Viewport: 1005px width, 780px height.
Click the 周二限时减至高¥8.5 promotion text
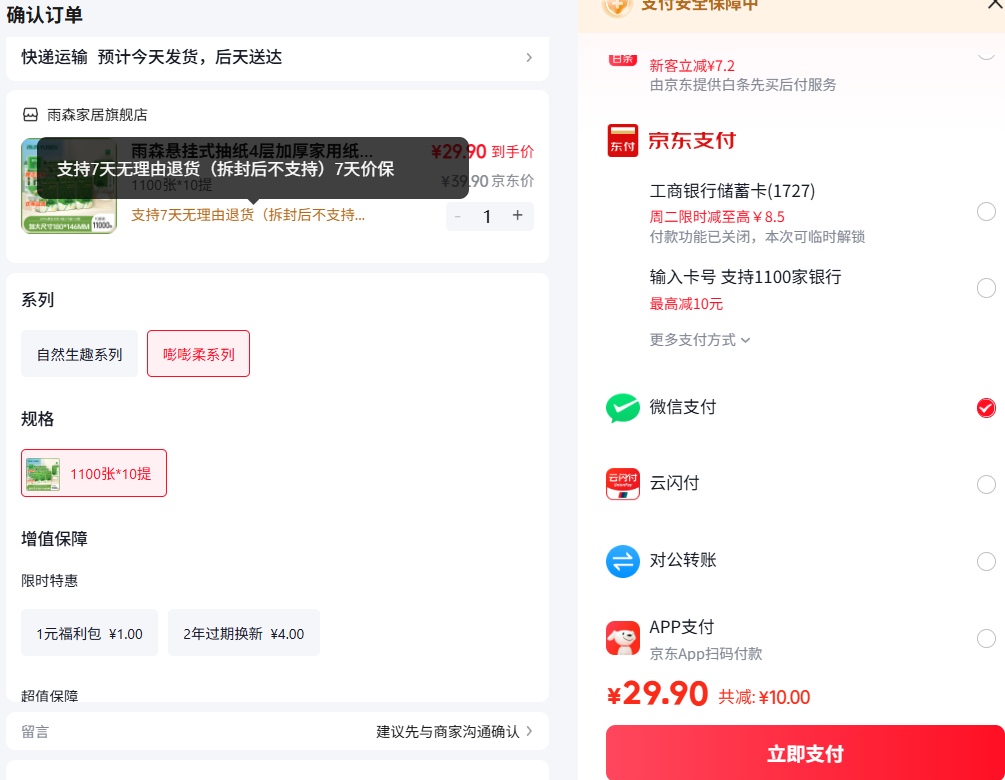pos(717,217)
